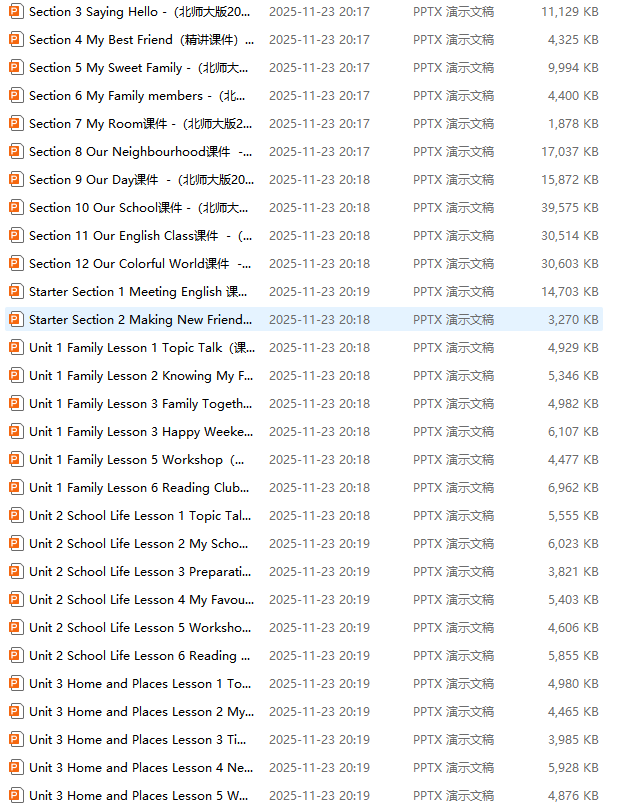Click the Unit 3 Home and Places Lesson 1 filename
Viewport: 632px width, 812px height.
click(140, 684)
